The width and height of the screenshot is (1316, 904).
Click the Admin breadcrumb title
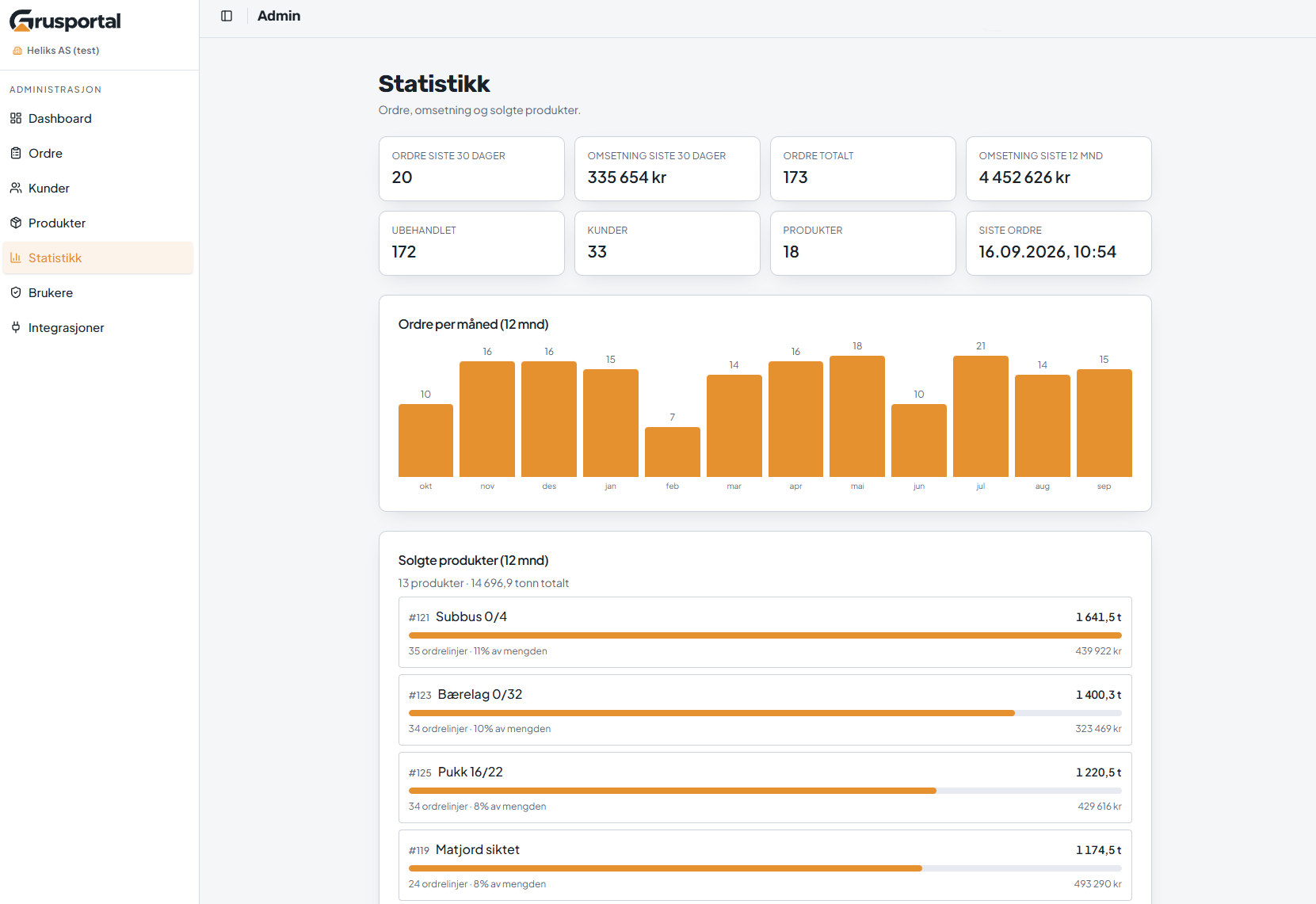pos(279,16)
